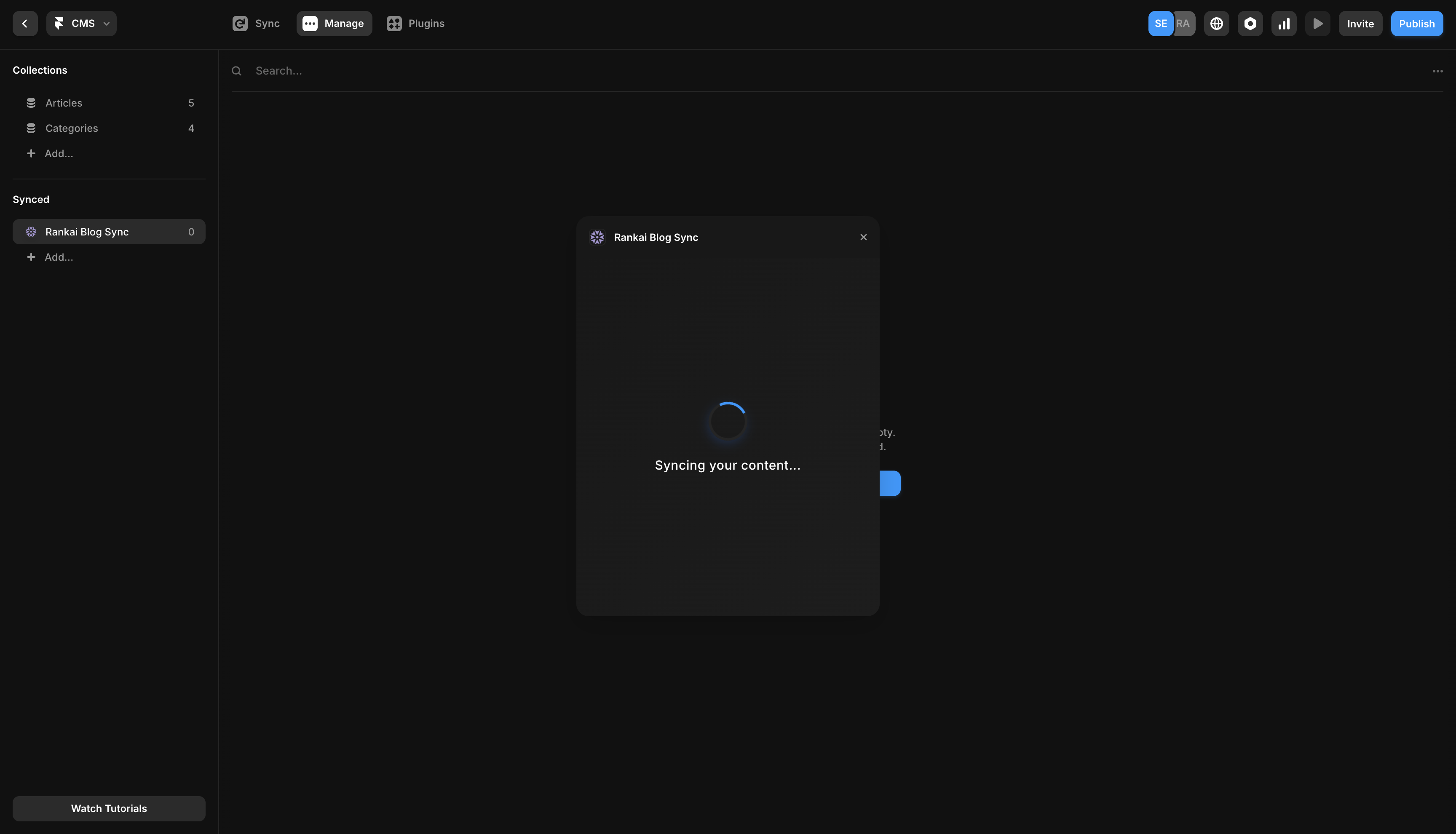Open the CMS dropdown menu
This screenshot has height=834, width=1456.
click(81, 24)
